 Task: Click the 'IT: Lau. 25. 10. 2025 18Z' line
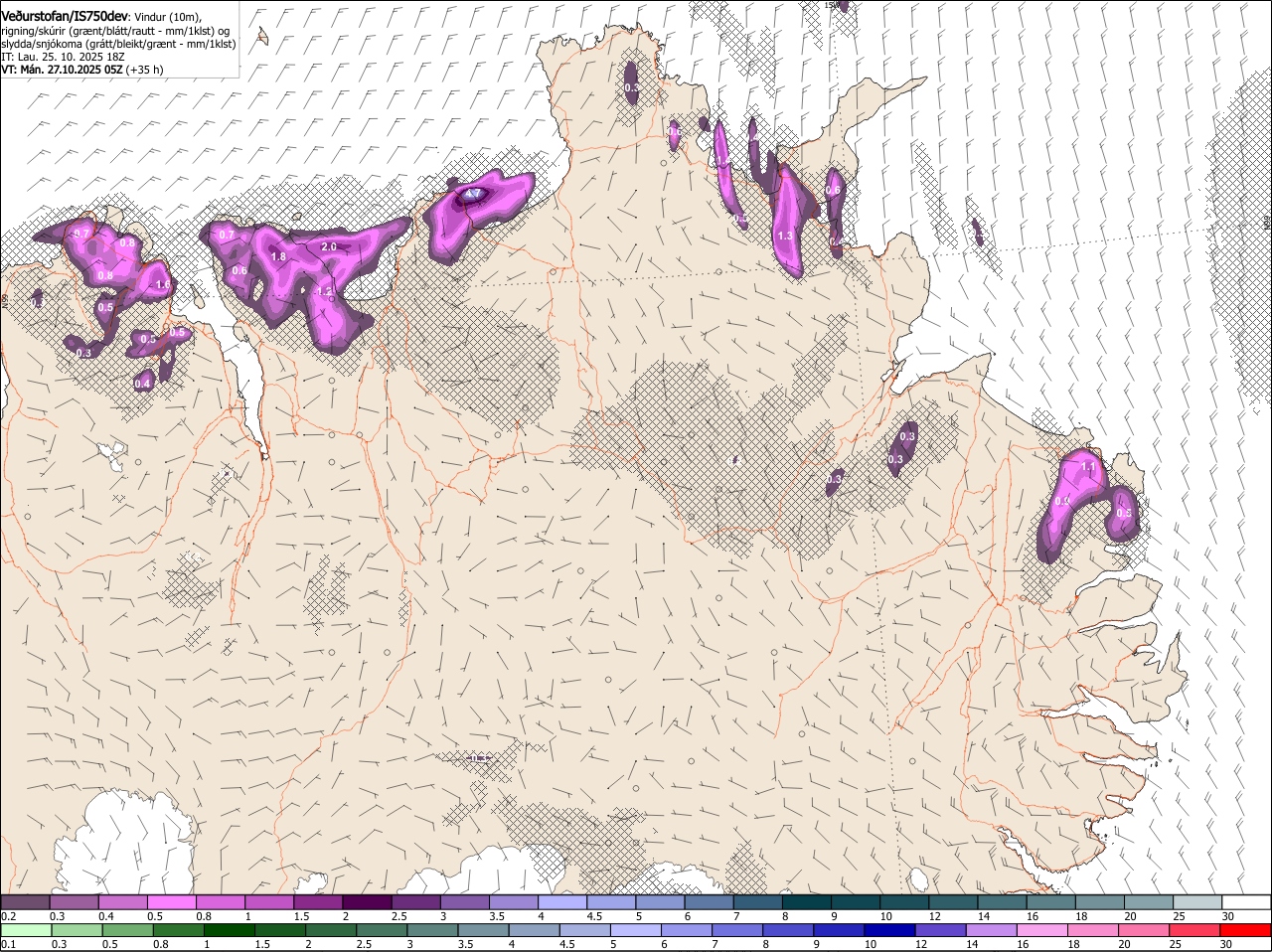pos(62,57)
